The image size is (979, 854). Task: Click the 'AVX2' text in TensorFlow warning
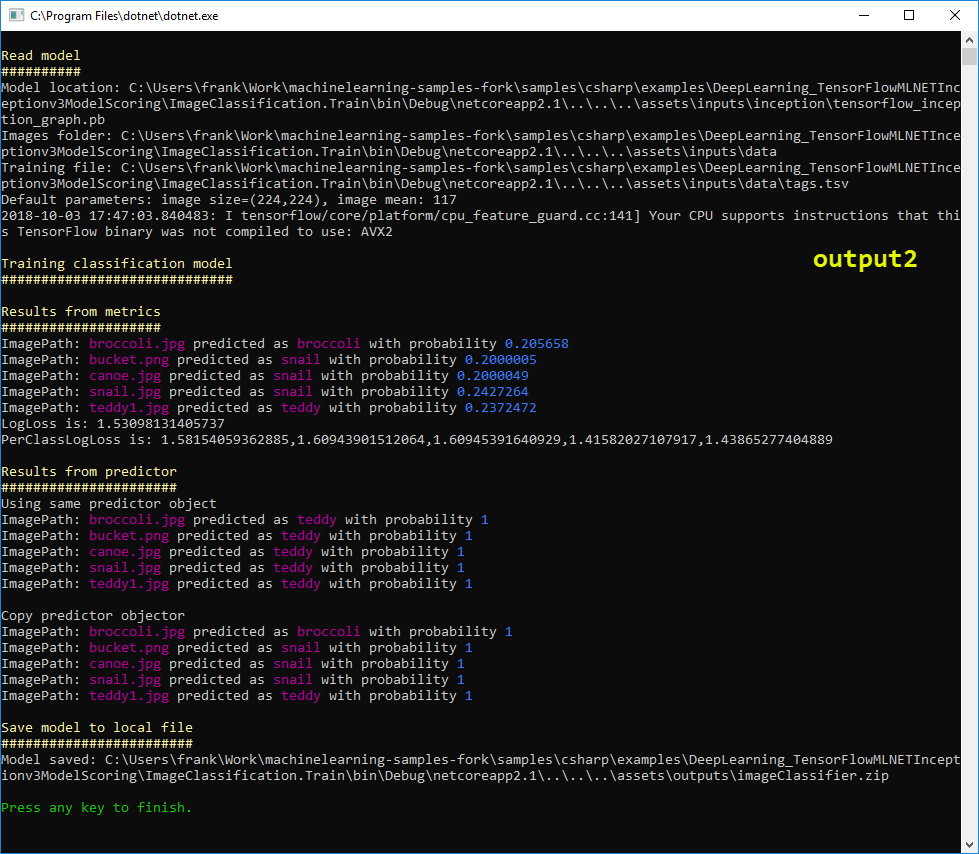click(376, 232)
